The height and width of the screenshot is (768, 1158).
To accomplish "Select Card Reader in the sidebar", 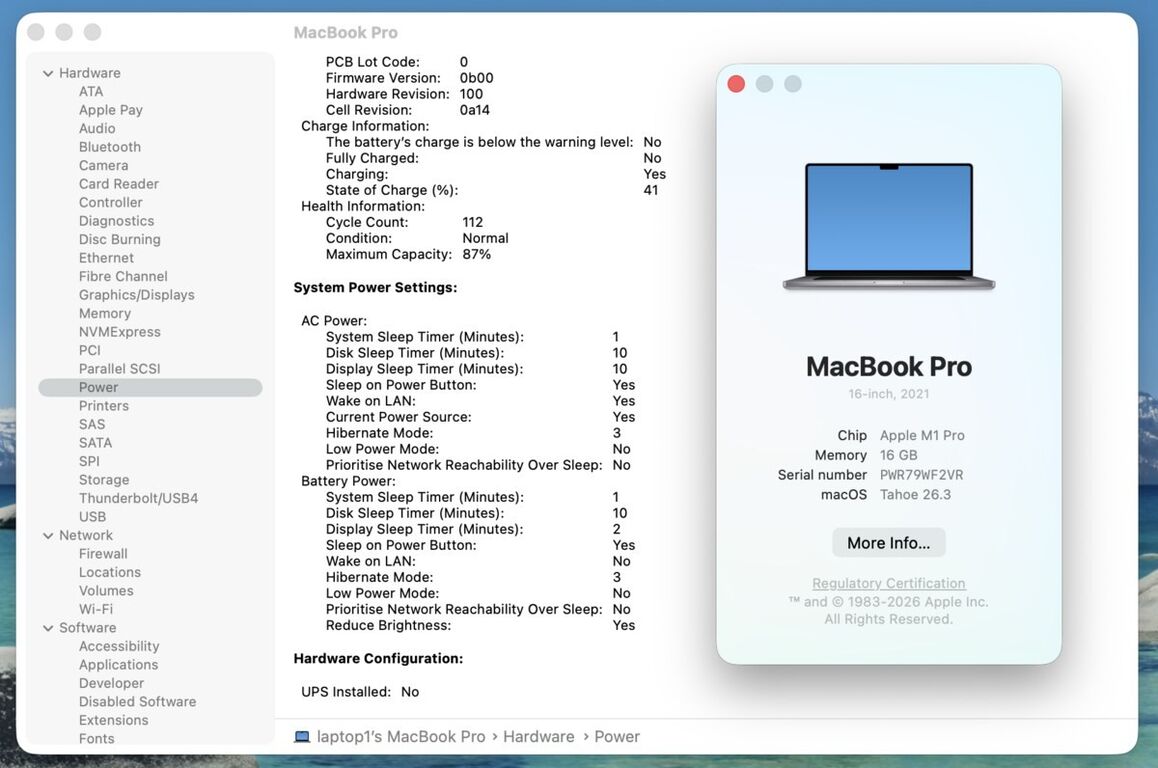I will point(119,184).
